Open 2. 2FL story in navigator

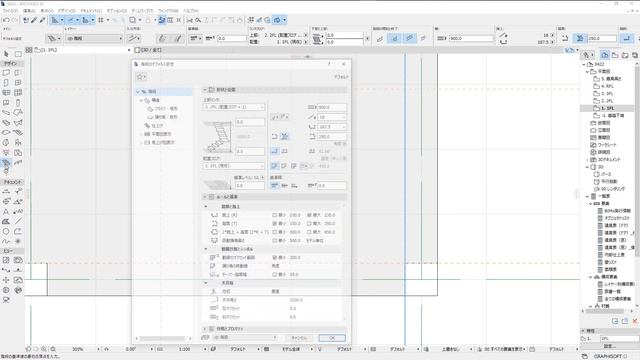(607, 101)
